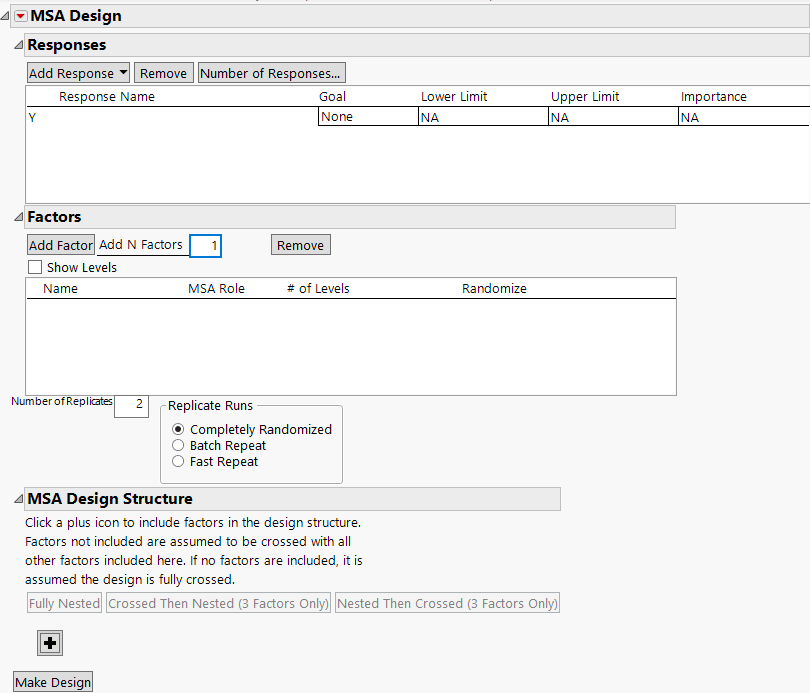Choose Fast Repeat replicate runs

pos(179,462)
